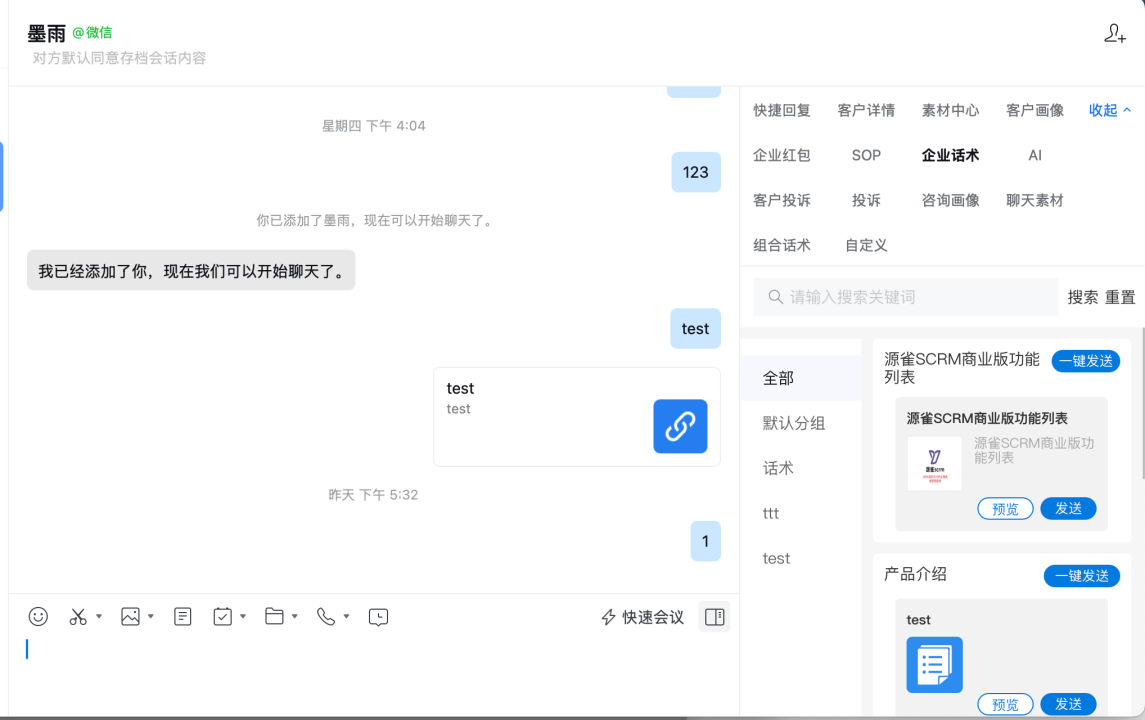
Task: Open the send file folder icon
Action: pos(272,616)
